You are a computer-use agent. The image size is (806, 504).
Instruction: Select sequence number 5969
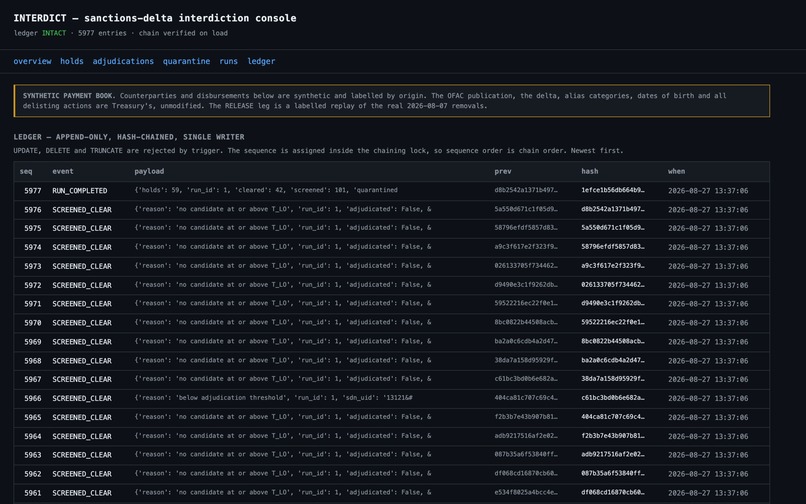32,342
